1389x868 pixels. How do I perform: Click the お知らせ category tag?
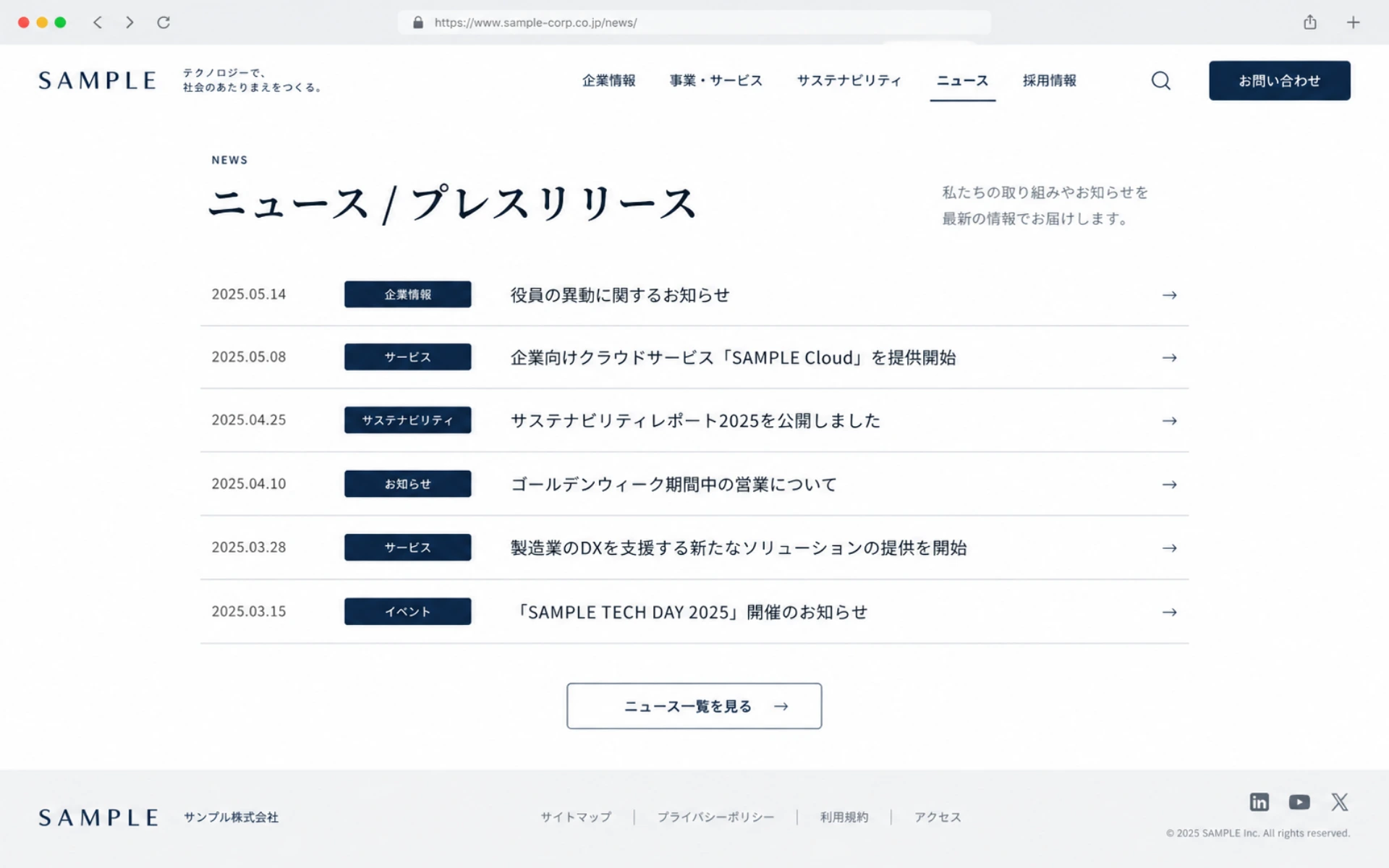(407, 484)
